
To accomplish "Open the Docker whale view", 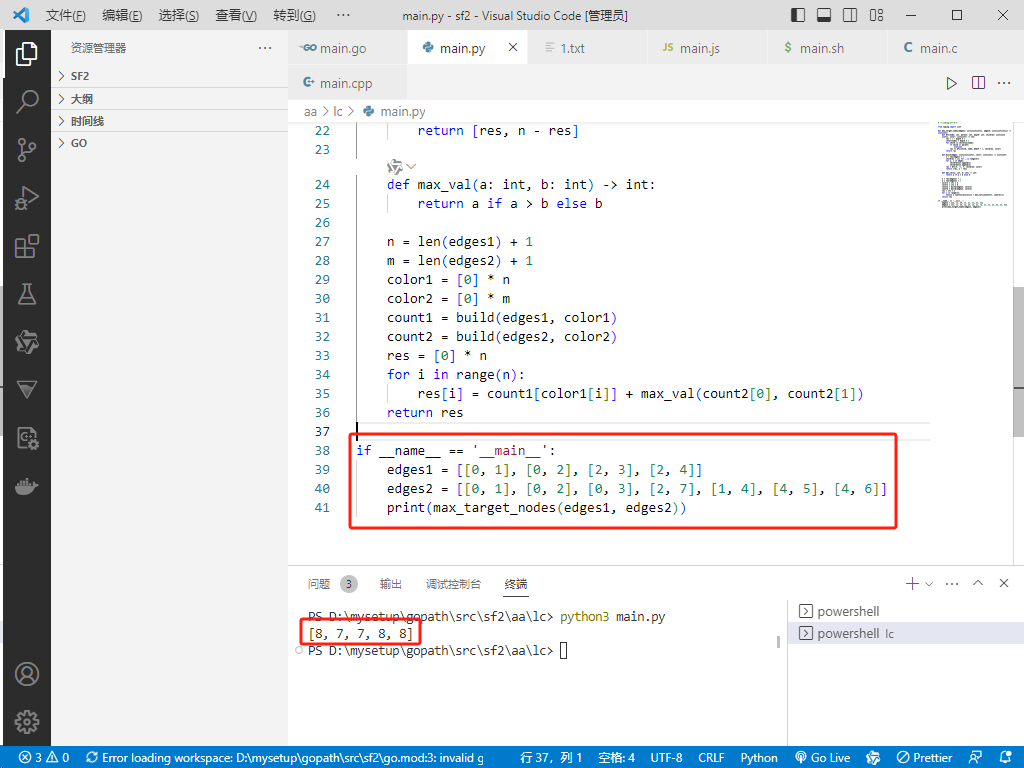I will coord(27,487).
